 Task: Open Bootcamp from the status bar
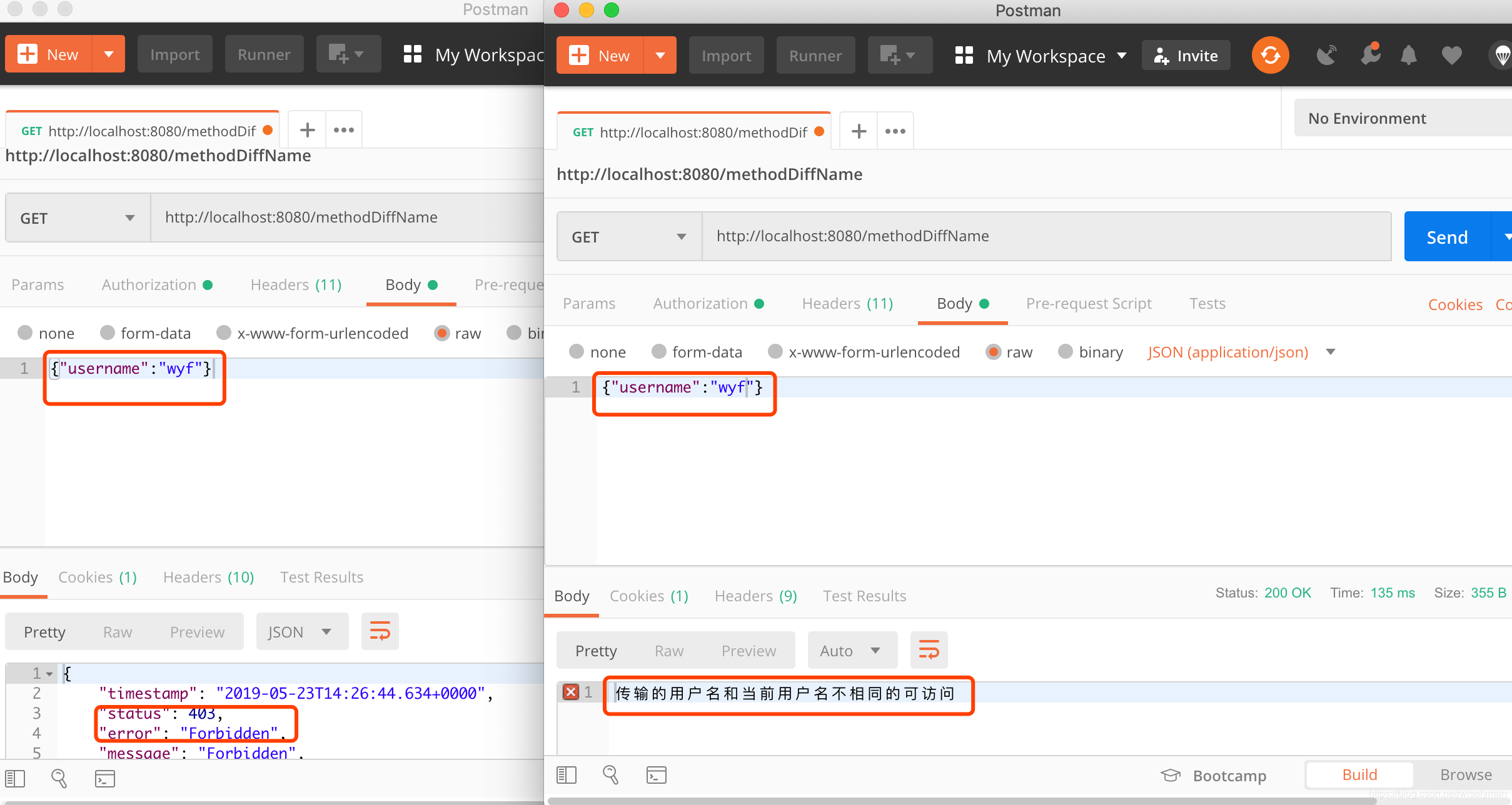(1214, 776)
